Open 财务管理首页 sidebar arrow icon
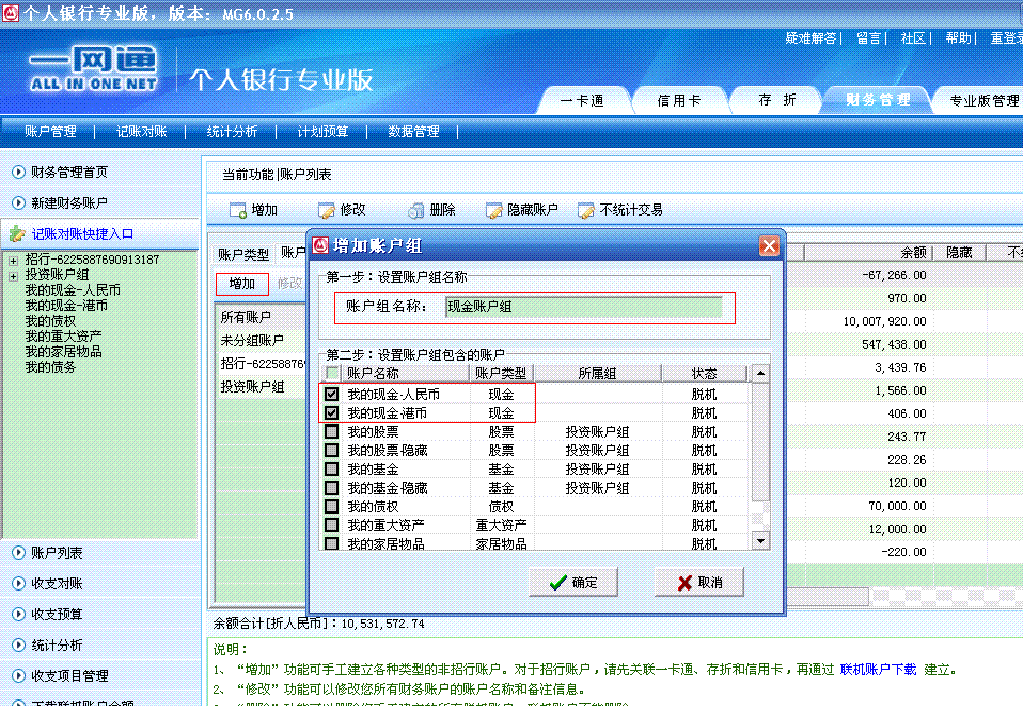The image size is (1023, 706). 18,172
